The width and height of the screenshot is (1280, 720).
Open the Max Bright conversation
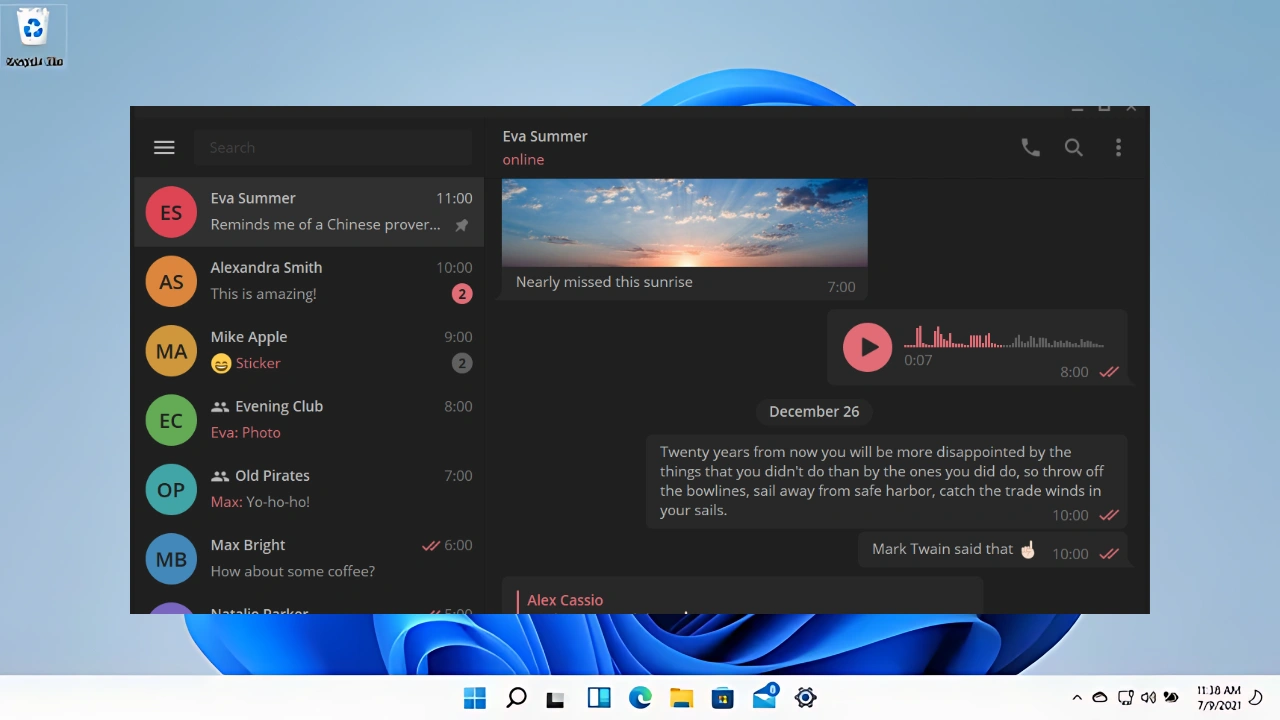[309, 559]
